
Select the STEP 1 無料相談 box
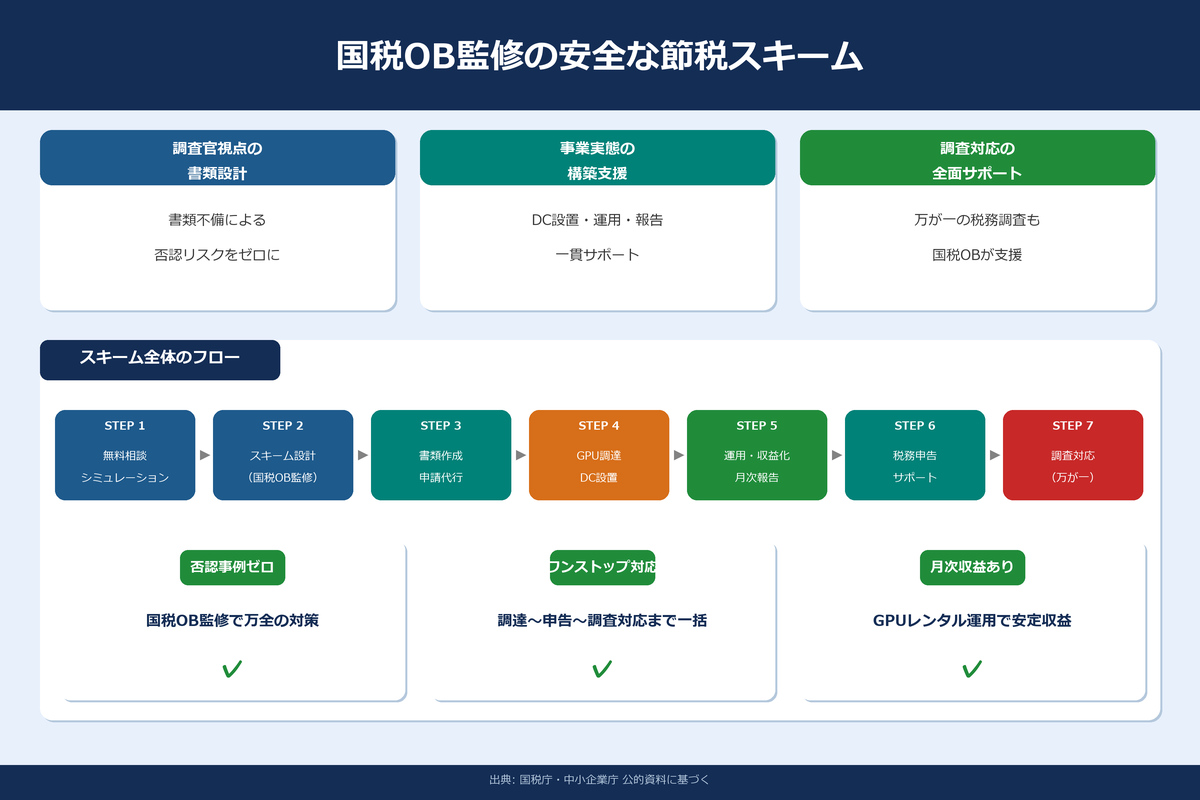pos(125,455)
